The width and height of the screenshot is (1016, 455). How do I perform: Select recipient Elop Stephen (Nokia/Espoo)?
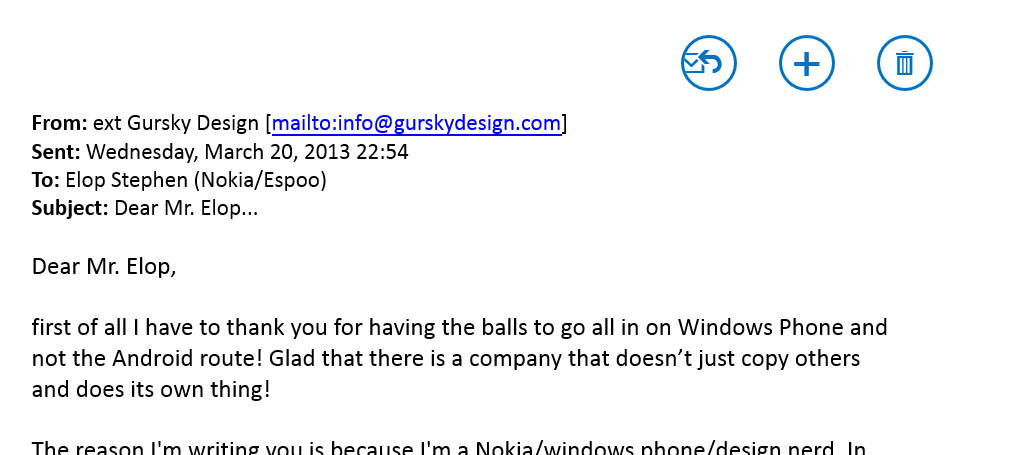tap(196, 180)
